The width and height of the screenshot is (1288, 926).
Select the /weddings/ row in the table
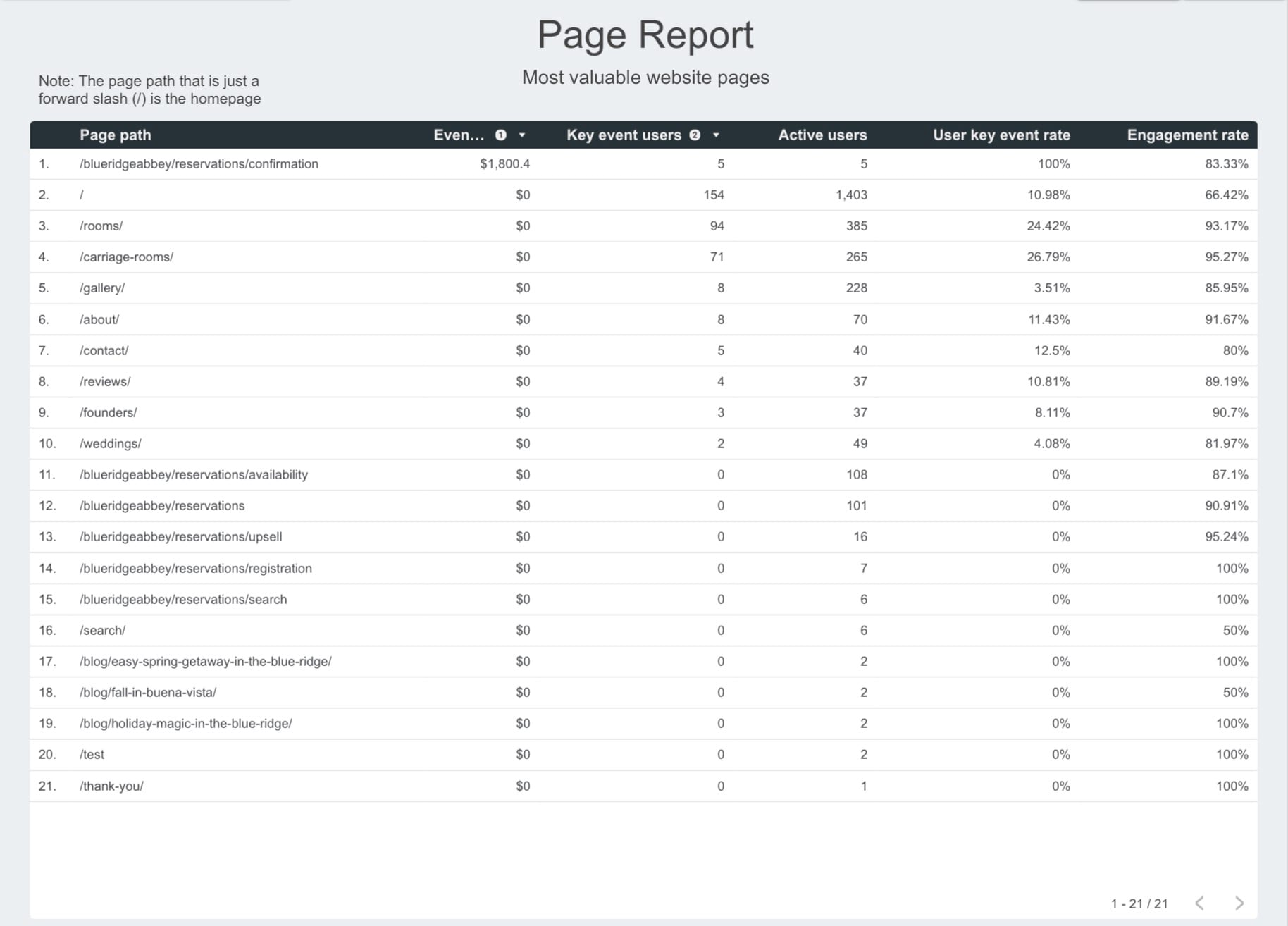(x=111, y=443)
